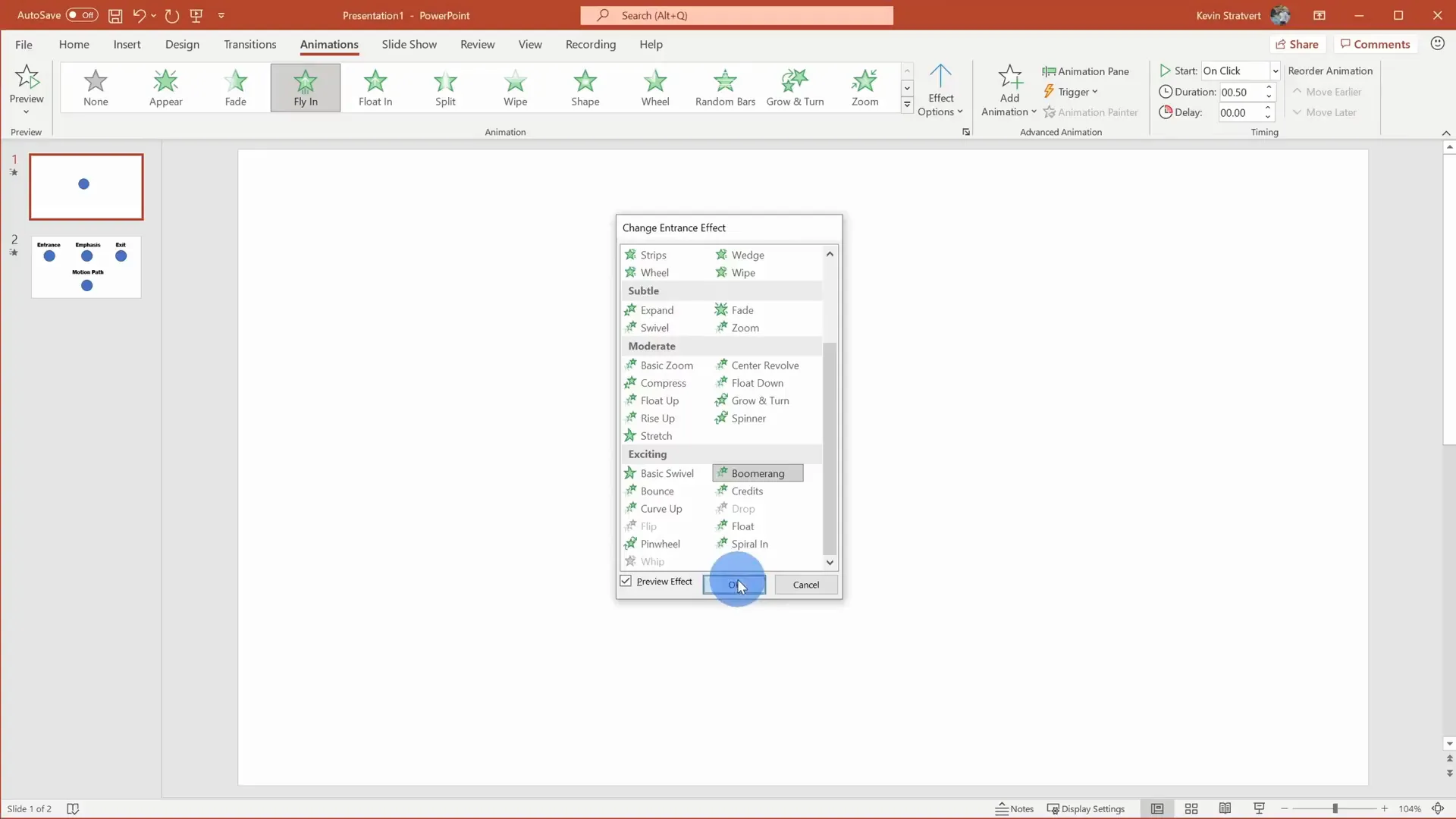1456x819 pixels.
Task: Open Effect Options dropdown
Action: coord(940,90)
